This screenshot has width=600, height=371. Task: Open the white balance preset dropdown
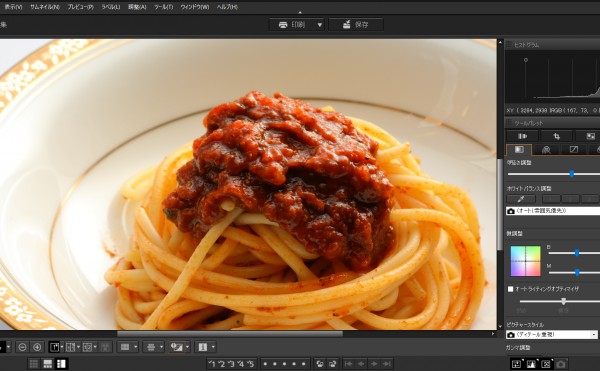click(553, 211)
